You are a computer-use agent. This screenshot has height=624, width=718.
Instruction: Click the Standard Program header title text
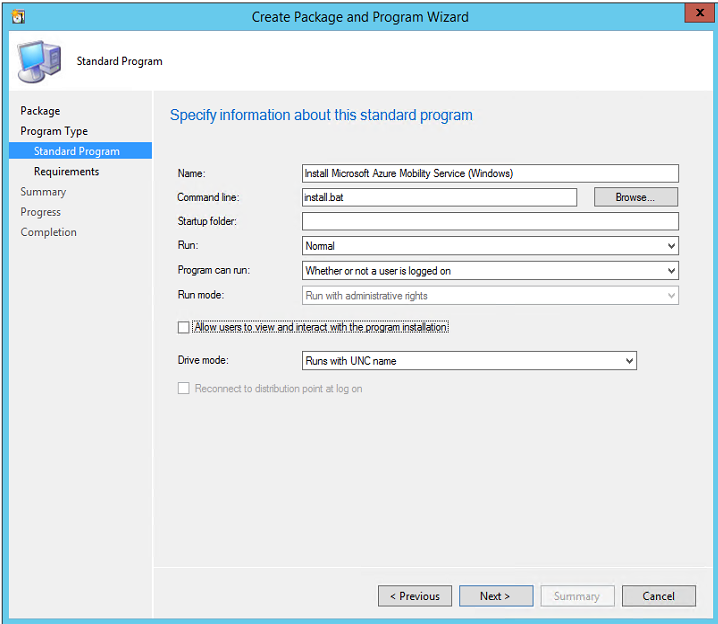120,61
